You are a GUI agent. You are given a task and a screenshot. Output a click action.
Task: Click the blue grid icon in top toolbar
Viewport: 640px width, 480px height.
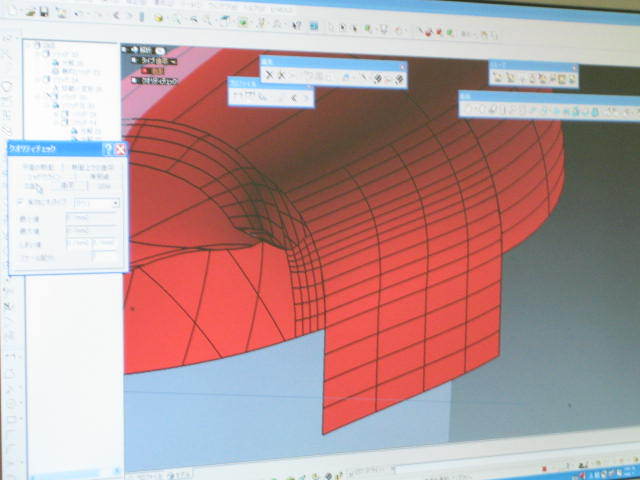point(314,27)
